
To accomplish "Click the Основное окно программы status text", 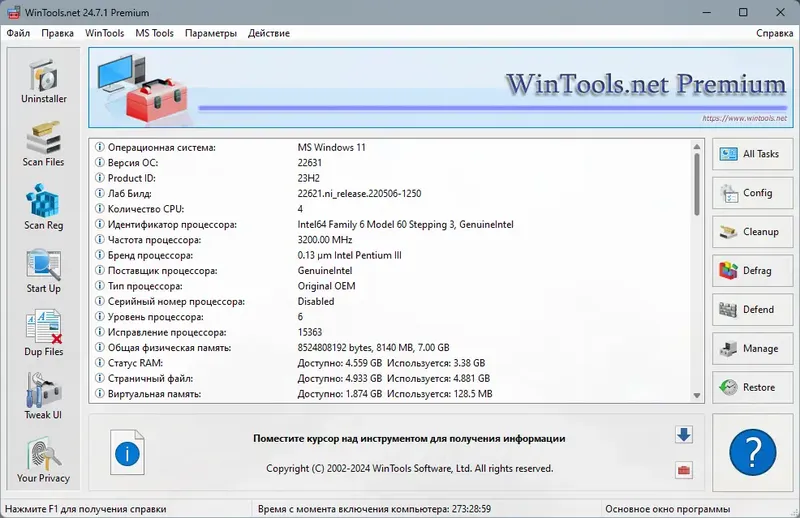I will pos(667,509).
